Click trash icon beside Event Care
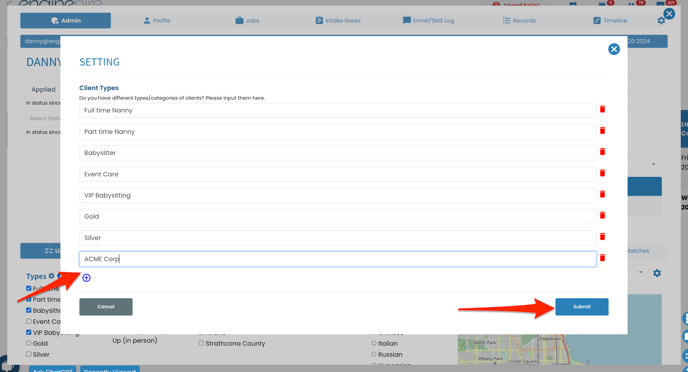Screen dimensions: 688x372 pos(602,173)
